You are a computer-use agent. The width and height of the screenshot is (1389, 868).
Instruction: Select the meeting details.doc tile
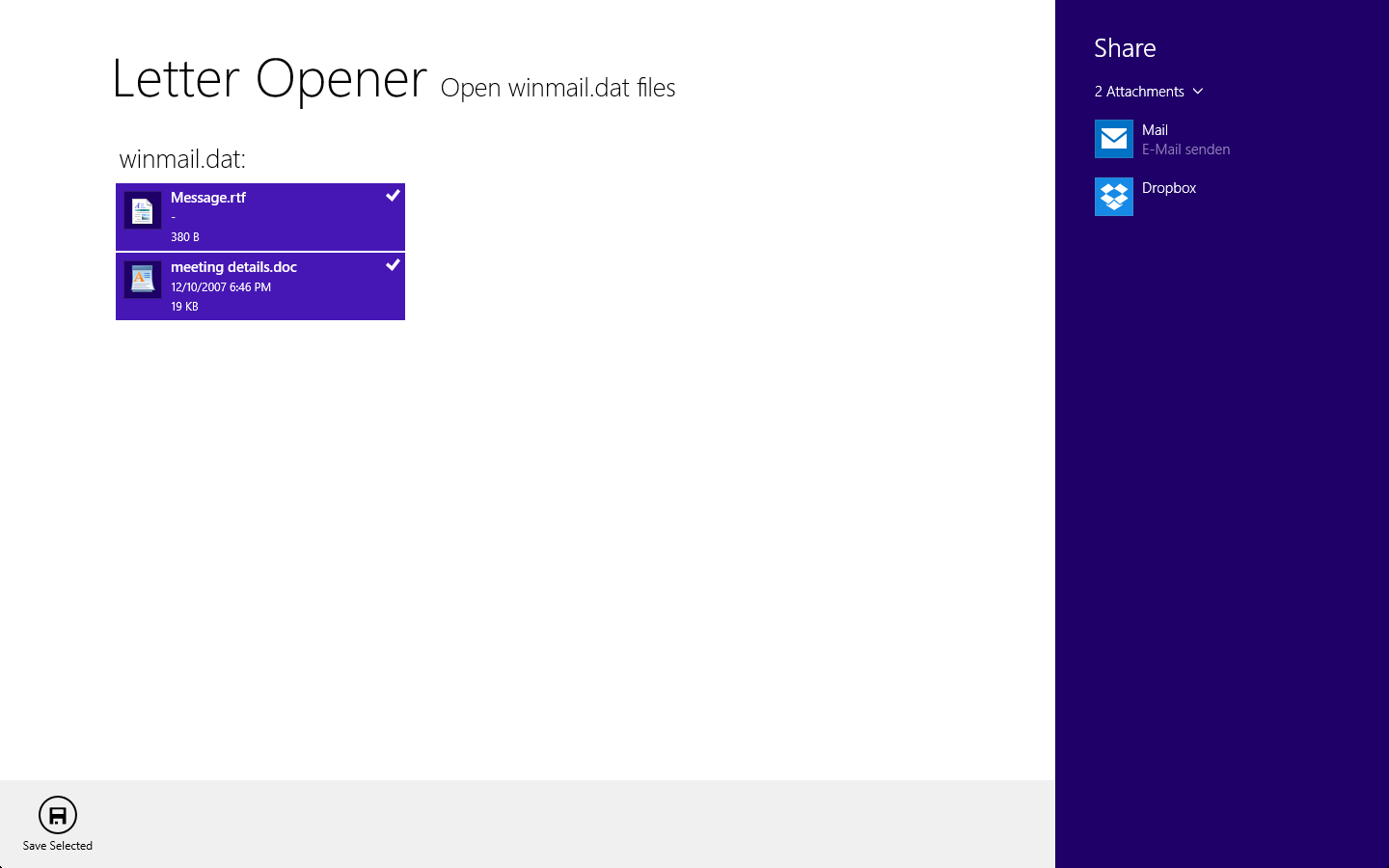coord(260,286)
